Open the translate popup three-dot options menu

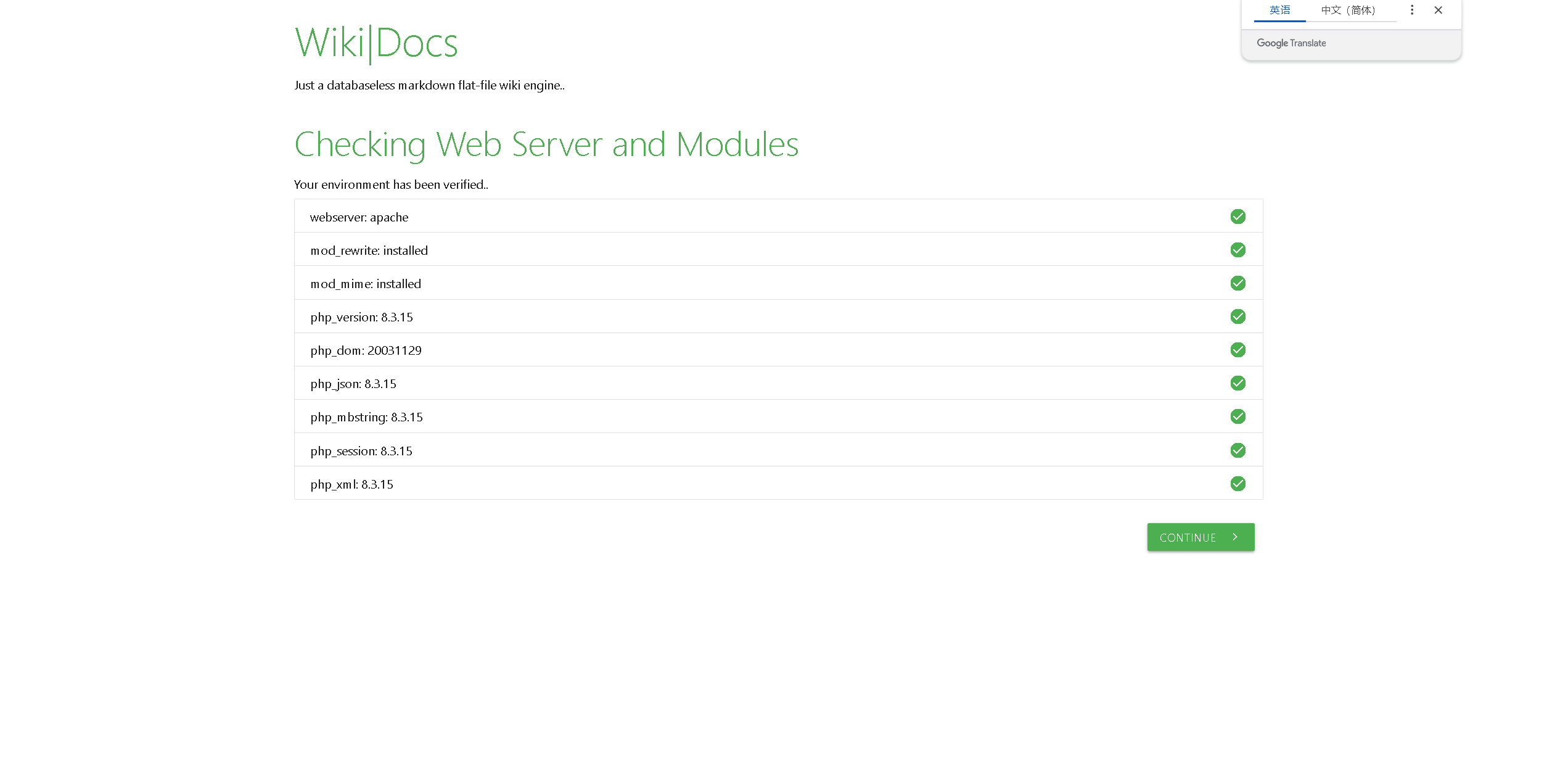click(1412, 10)
